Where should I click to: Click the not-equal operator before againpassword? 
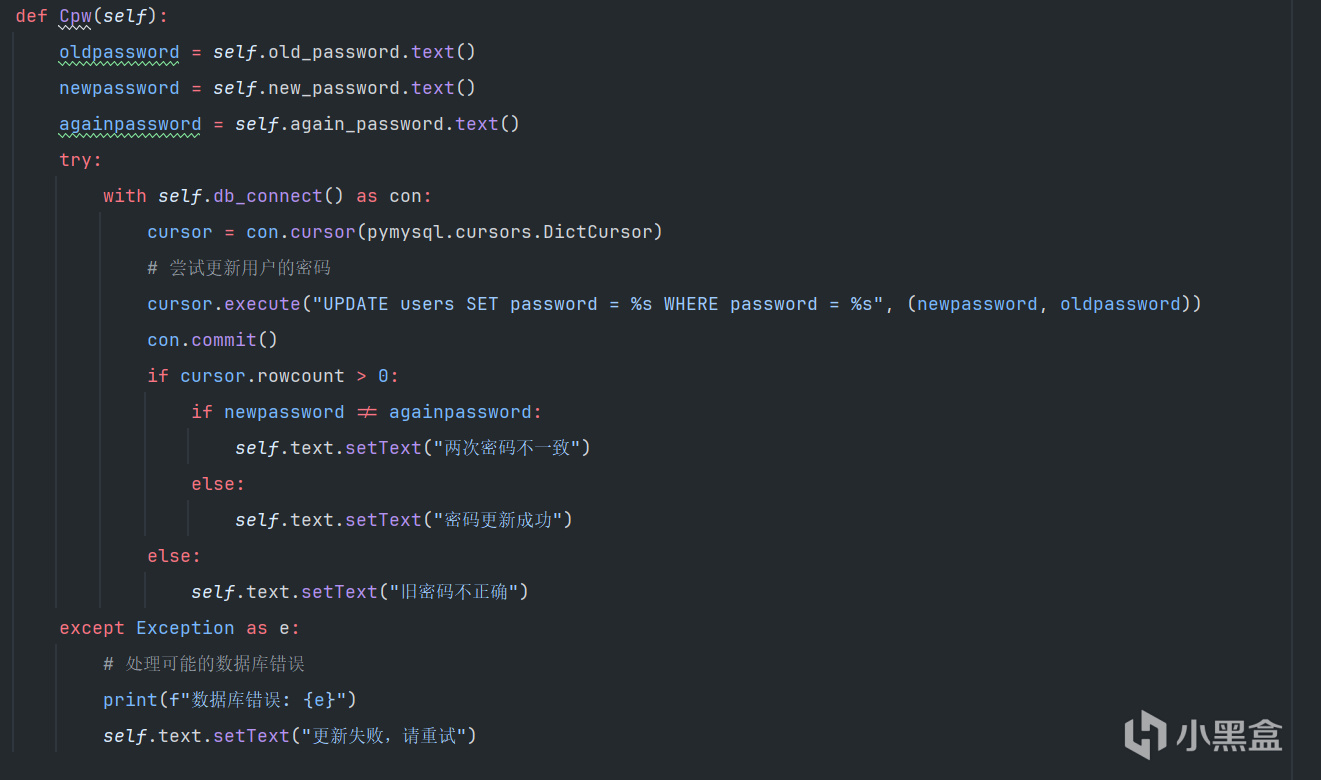(366, 412)
